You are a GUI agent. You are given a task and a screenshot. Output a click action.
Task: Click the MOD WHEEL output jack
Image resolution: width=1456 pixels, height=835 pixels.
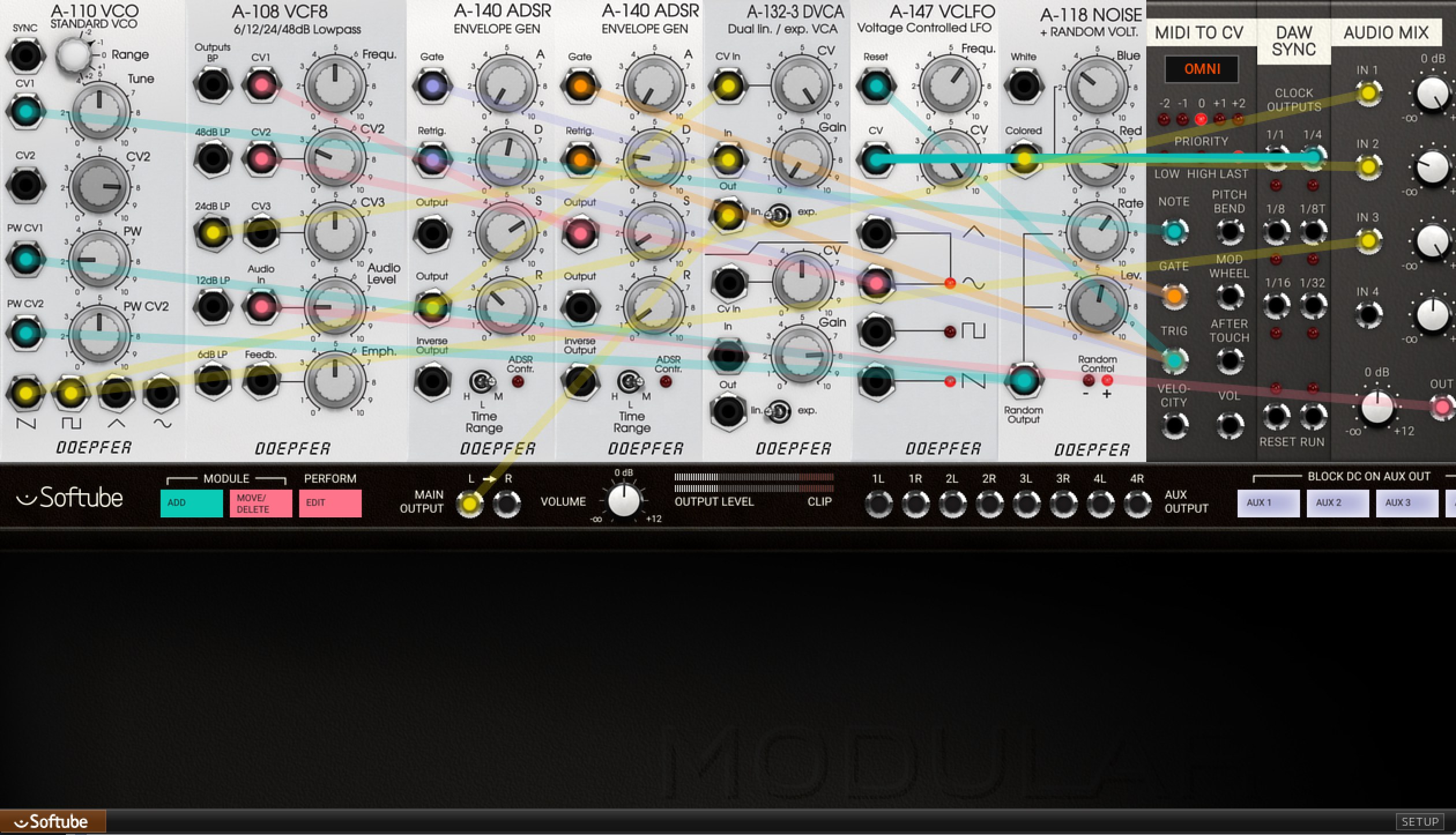[1230, 296]
